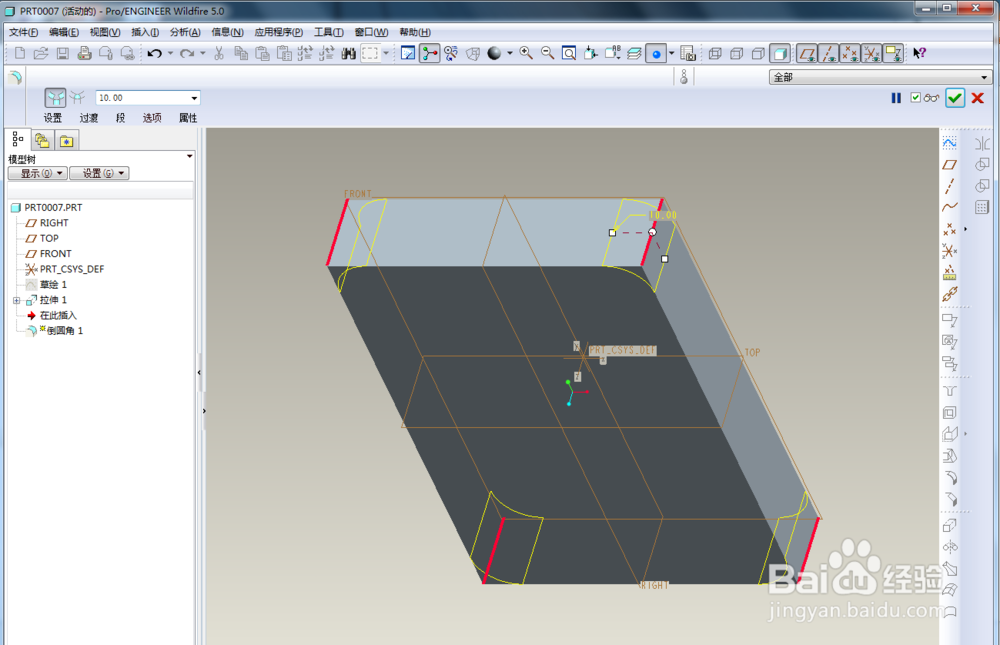Viewport: 1000px width, 645px height.
Task: Open the 选项 panel tab
Action: coord(152,118)
